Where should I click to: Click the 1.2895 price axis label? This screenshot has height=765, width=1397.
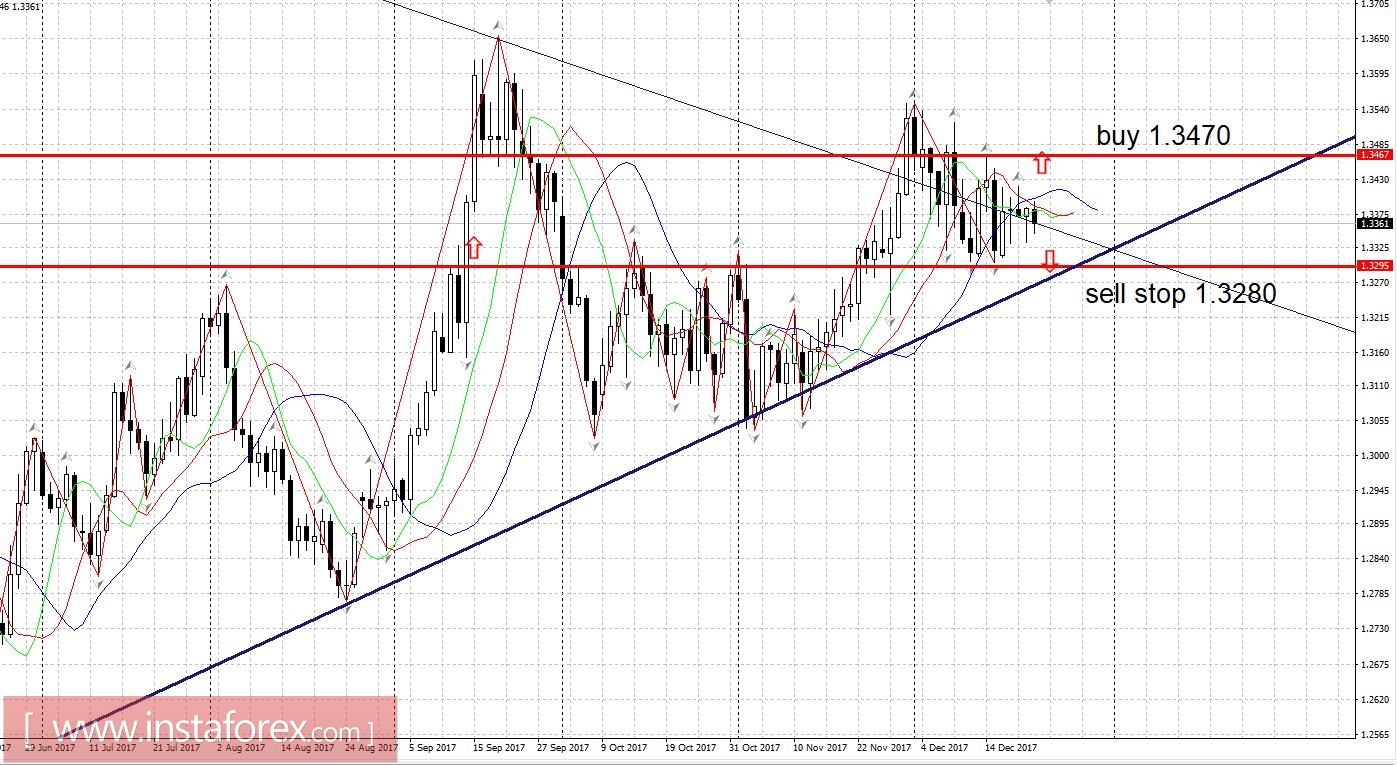click(1376, 525)
